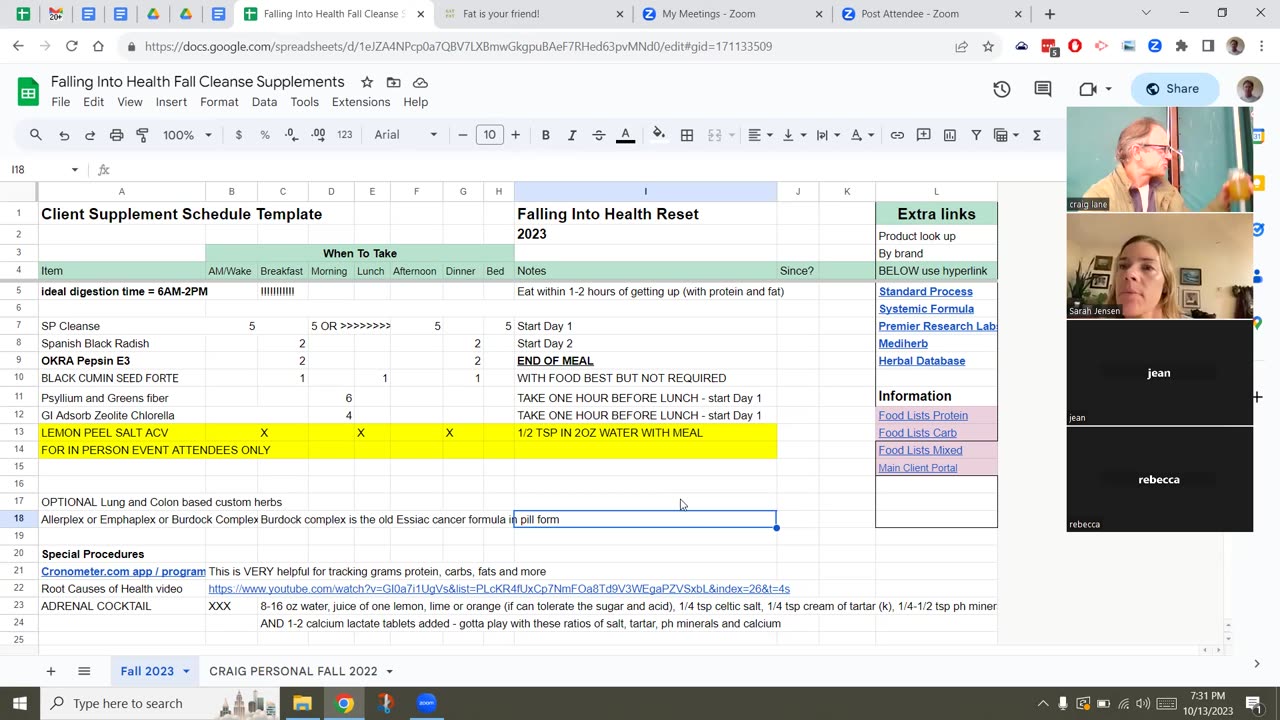This screenshot has width=1280, height=720.
Task: Open the Main Client Portal link
Action: (x=918, y=468)
